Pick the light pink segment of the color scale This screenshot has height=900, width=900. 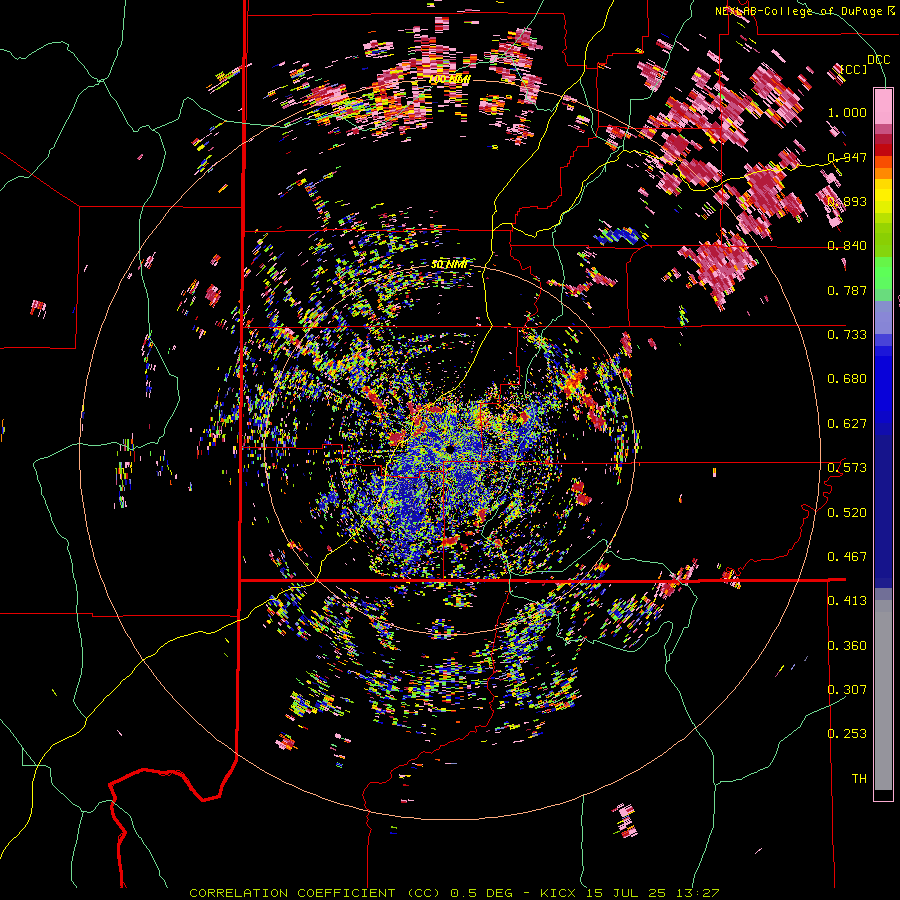coord(883,107)
